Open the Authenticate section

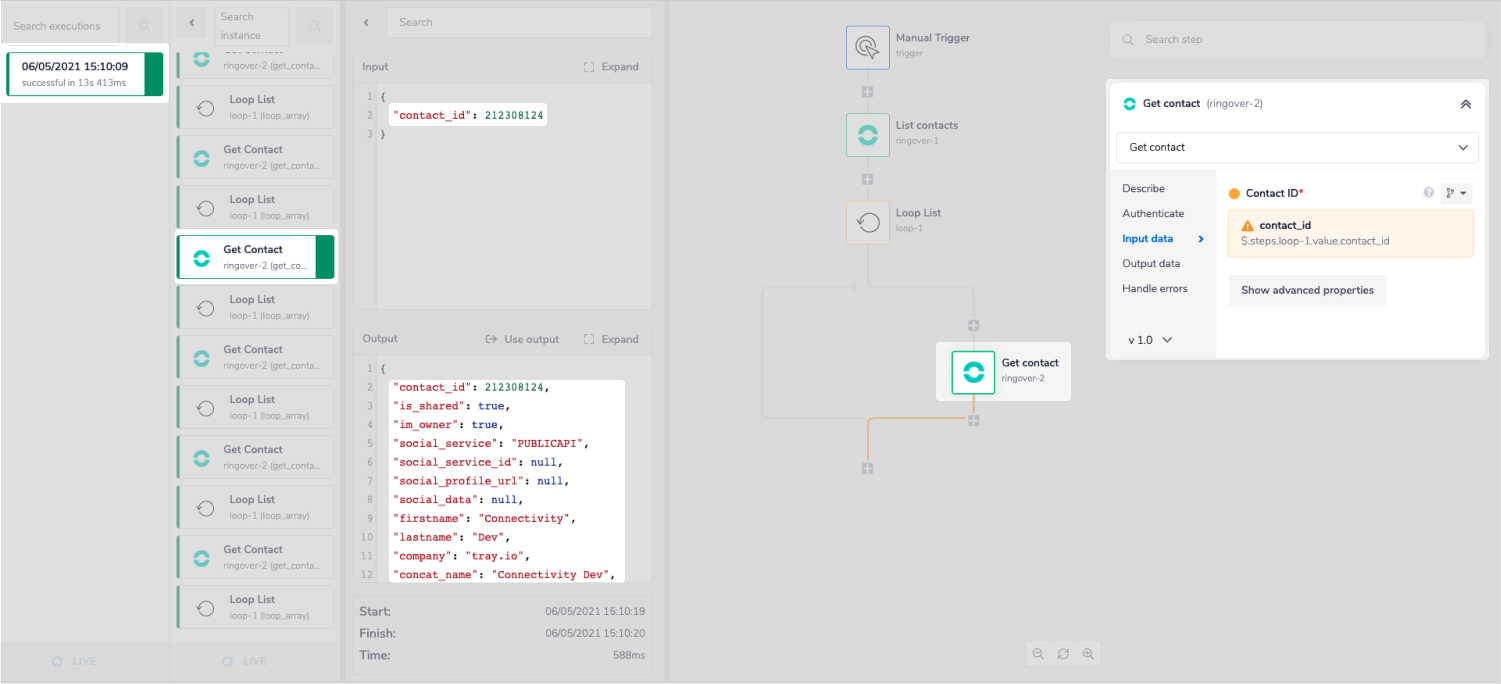(1153, 213)
